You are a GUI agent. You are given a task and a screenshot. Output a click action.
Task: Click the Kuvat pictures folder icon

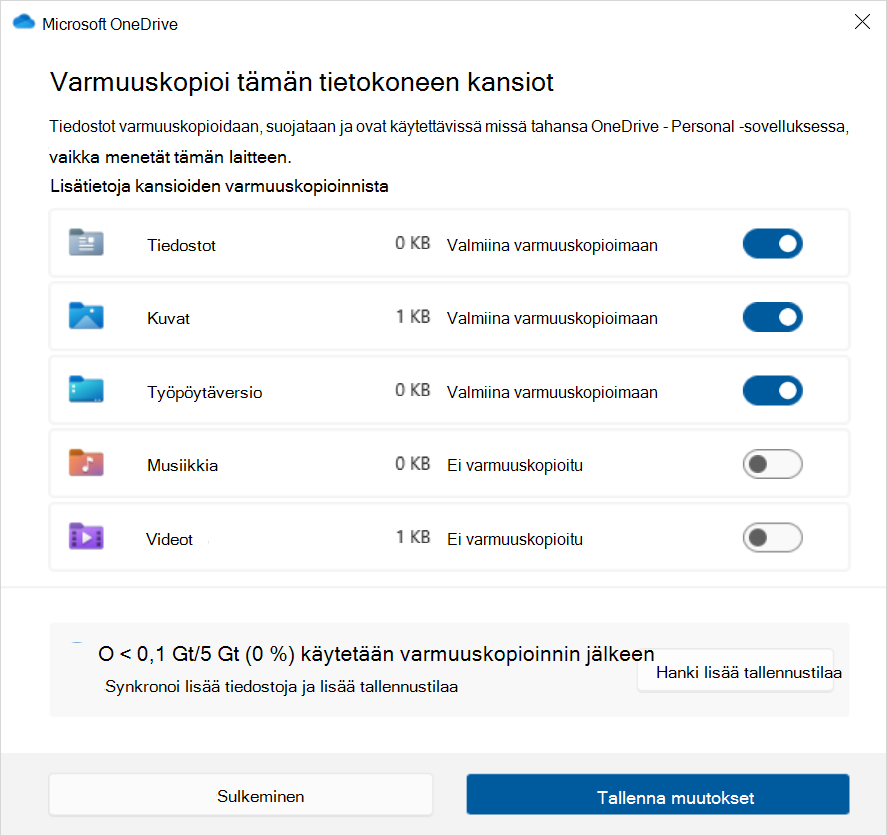tap(86, 316)
